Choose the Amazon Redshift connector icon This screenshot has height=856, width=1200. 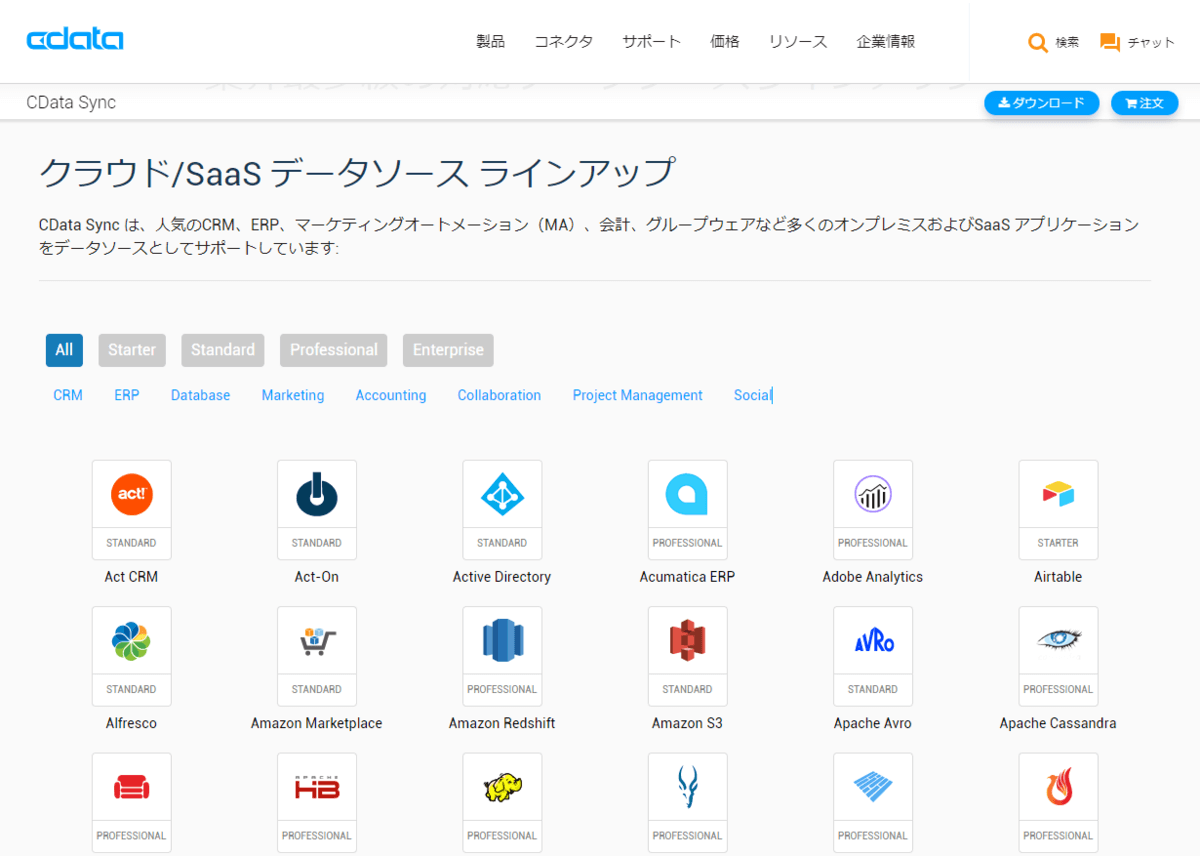502,641
